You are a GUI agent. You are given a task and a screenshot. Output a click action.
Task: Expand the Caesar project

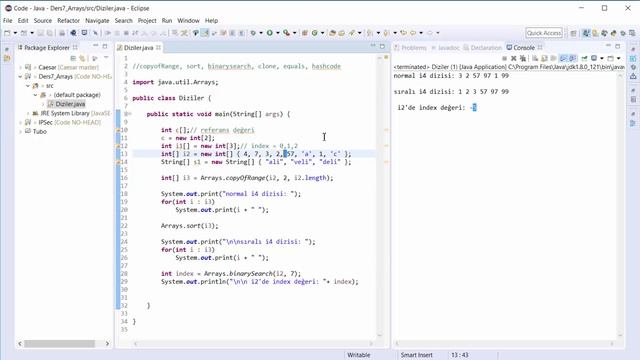click(x=20, y=67)
